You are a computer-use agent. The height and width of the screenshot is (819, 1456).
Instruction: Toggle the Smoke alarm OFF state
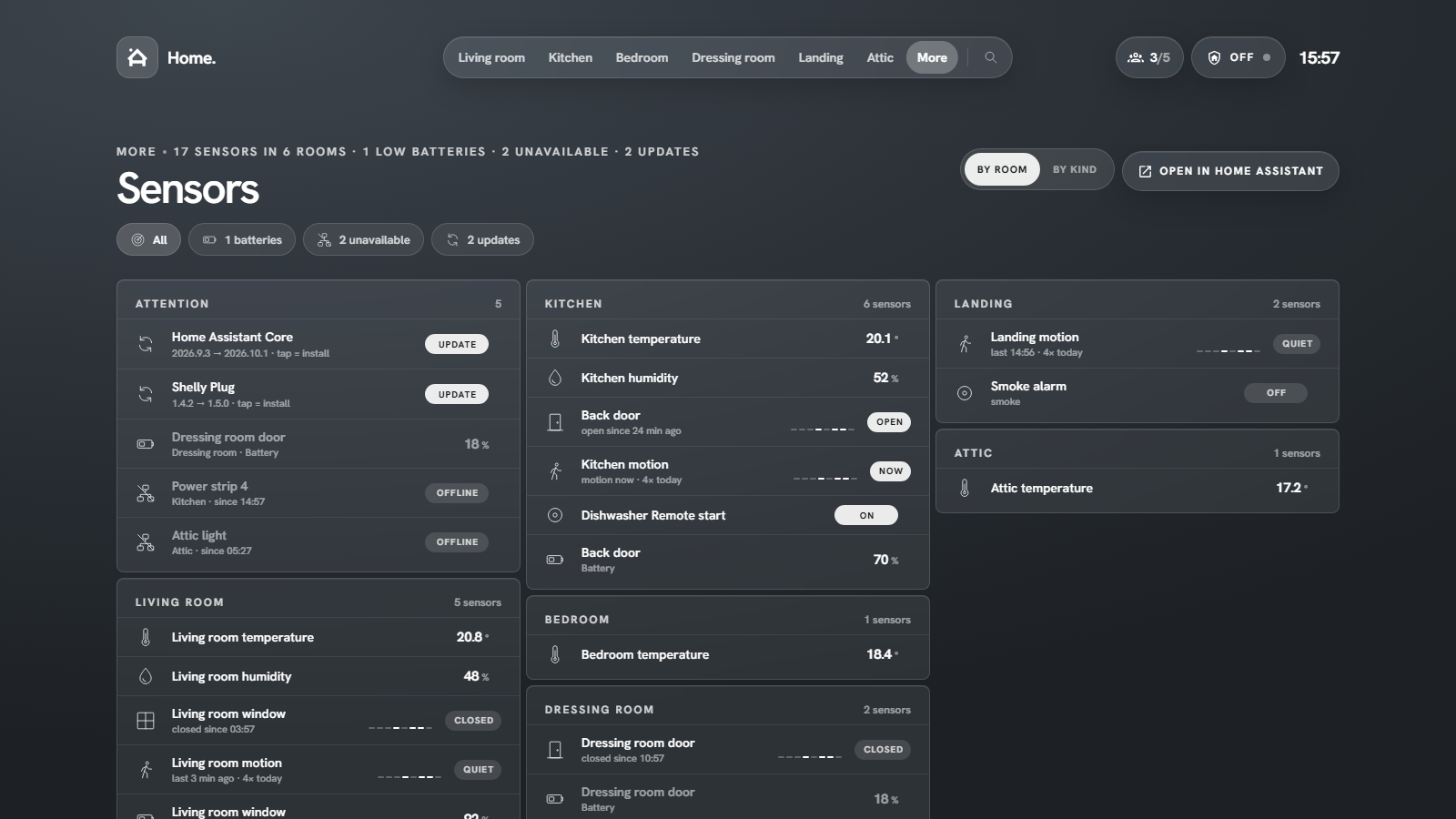point(1276,393)
